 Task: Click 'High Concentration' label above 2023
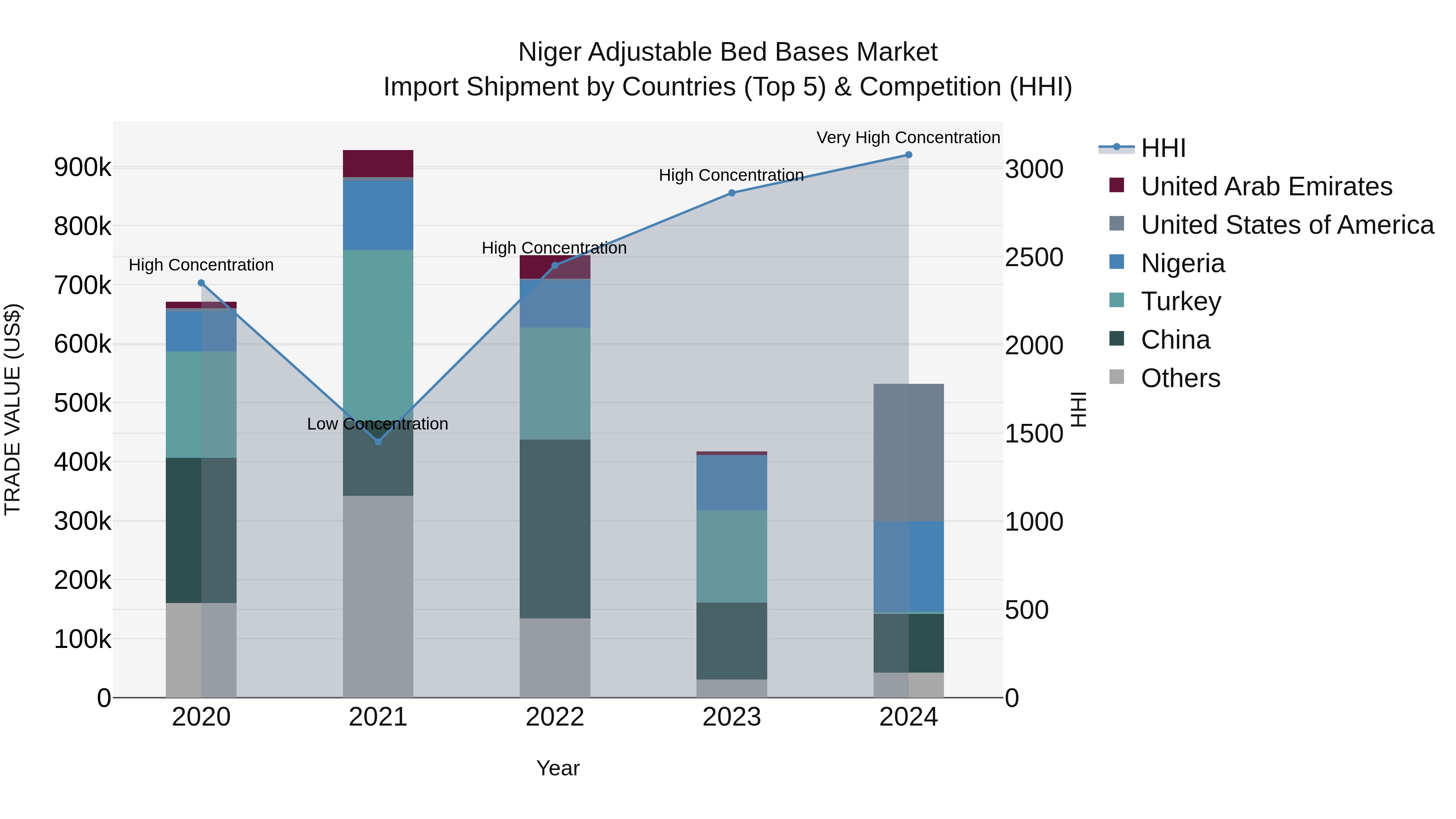tap(731, 175)
